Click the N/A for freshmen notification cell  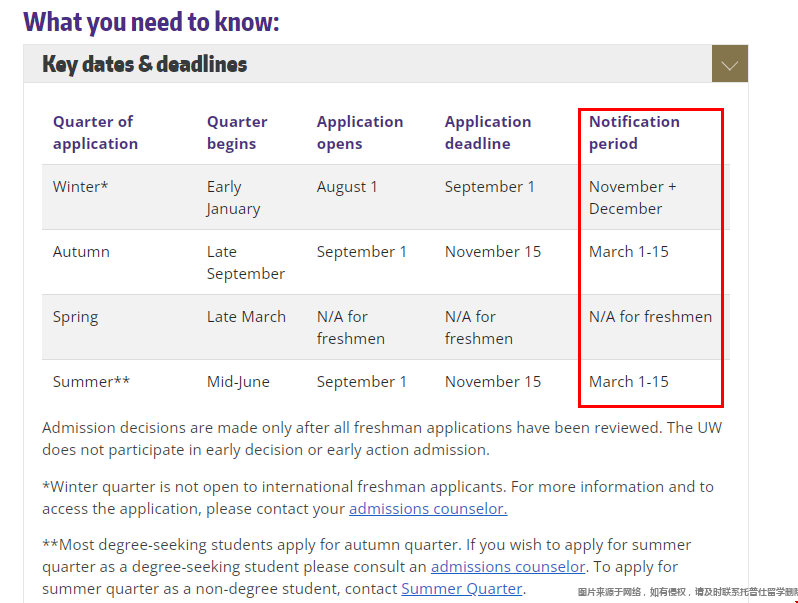(x=650, y=317)
